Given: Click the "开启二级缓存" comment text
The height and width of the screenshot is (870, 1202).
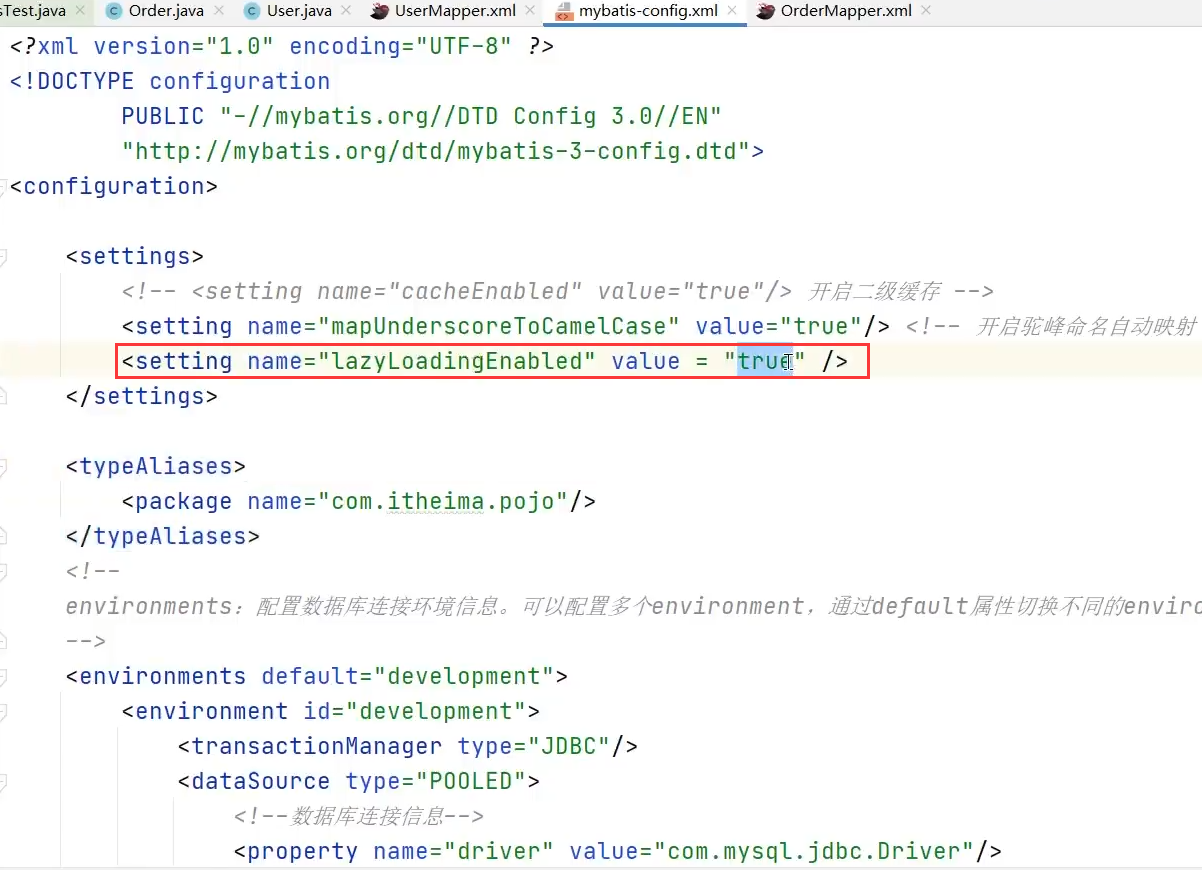Looking at the screenshot, I should pos(874,291).
